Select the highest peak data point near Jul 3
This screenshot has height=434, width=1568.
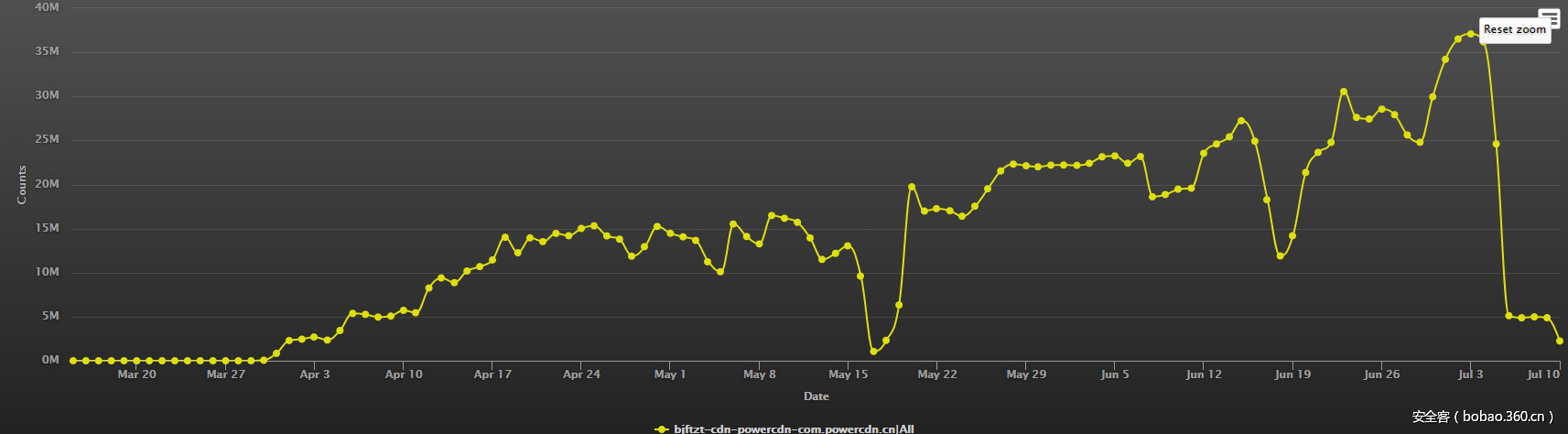tap(1471, 34)
